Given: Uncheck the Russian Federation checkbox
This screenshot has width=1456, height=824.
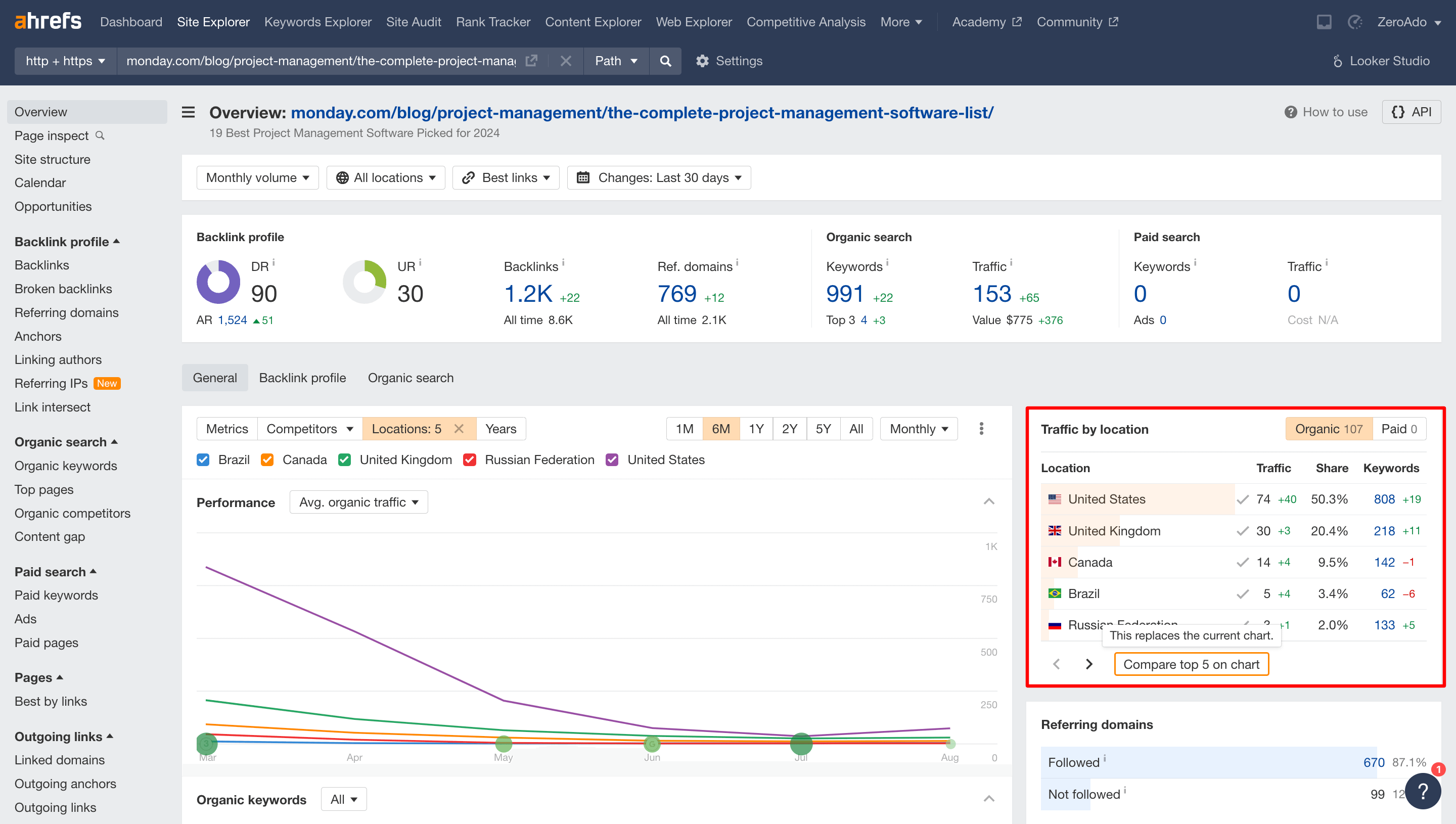Looking at the screenshot, I should tap(469, 460).
